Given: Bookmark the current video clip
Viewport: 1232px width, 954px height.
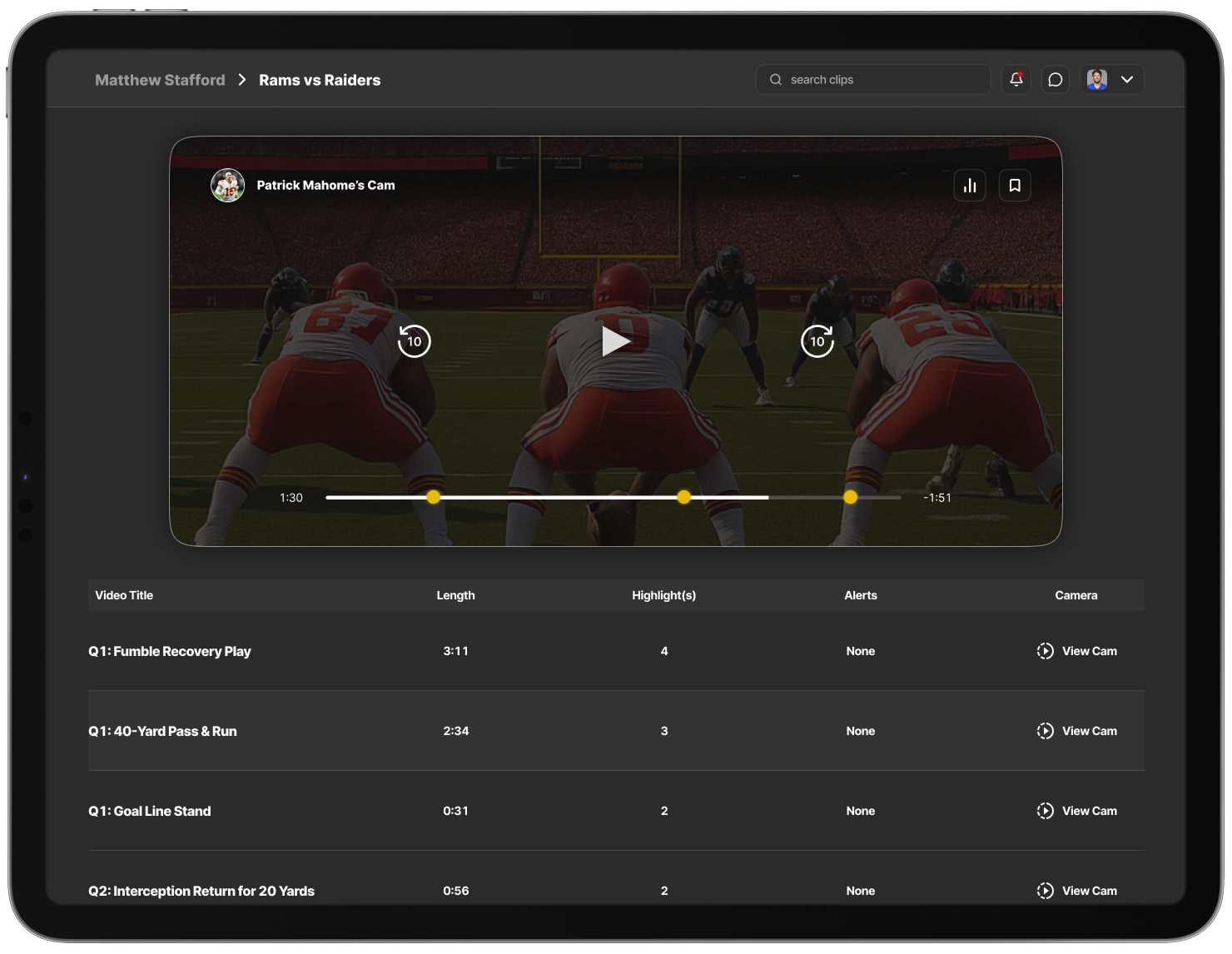Looking at the screenshot, I should click(x=1015, y=186).
